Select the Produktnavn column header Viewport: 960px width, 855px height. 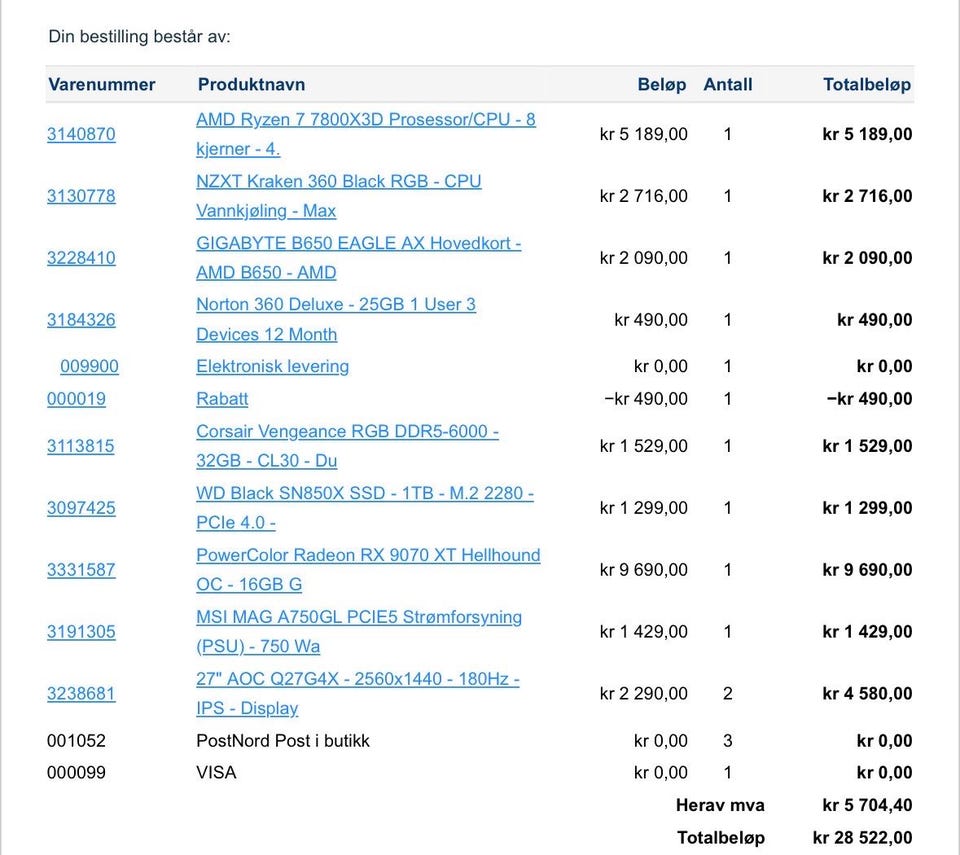pos(251,85)
